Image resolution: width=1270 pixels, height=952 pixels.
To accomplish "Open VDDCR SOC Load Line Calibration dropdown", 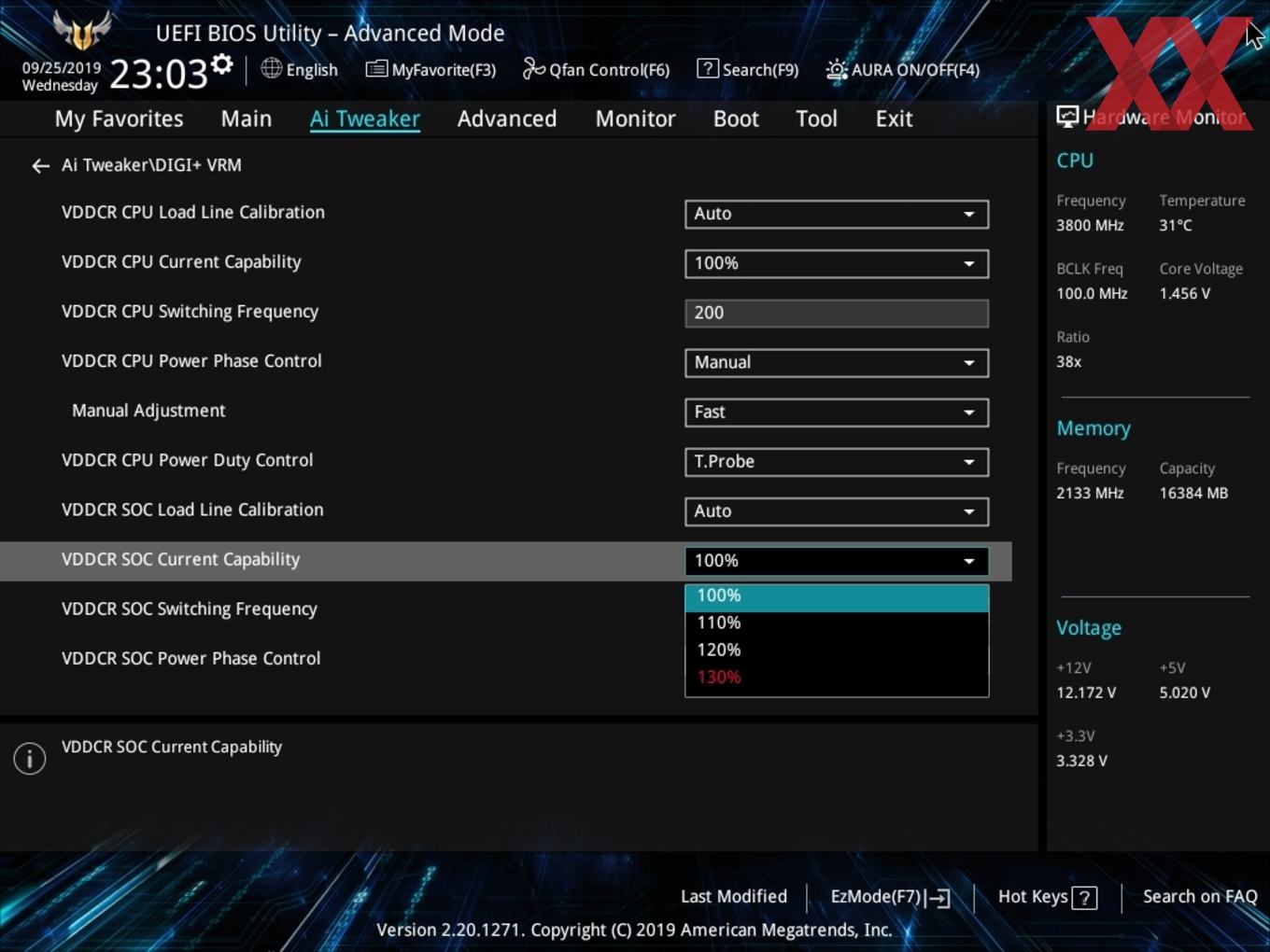I will (x=837, y=511).
